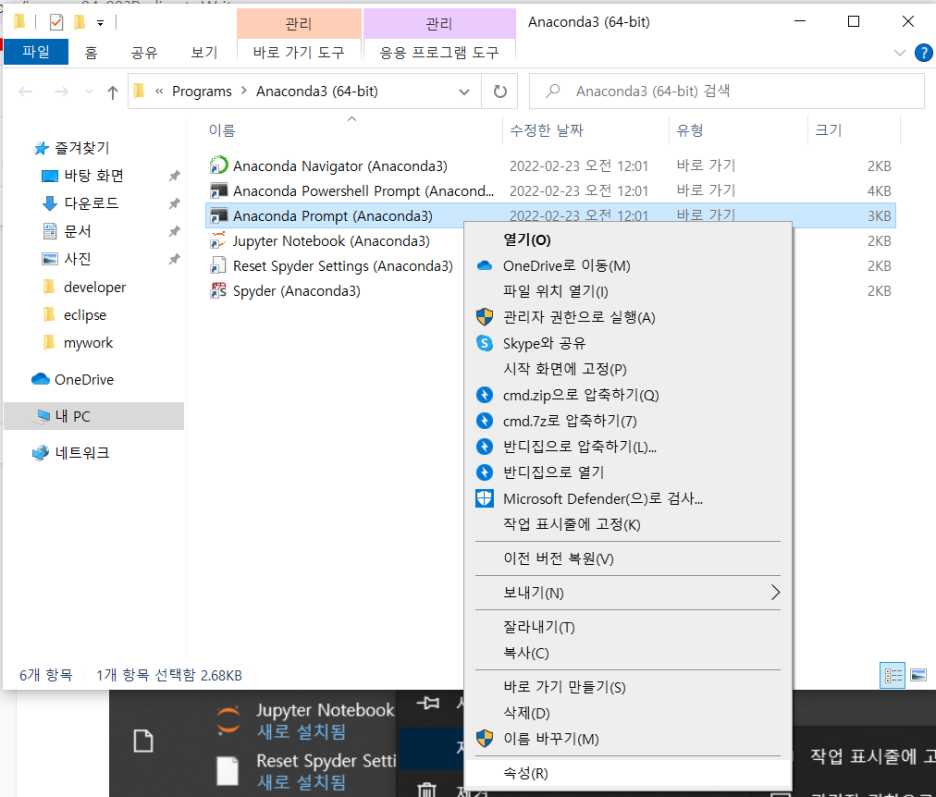Choose 반디집으로 열기 entry

[628, 472]
